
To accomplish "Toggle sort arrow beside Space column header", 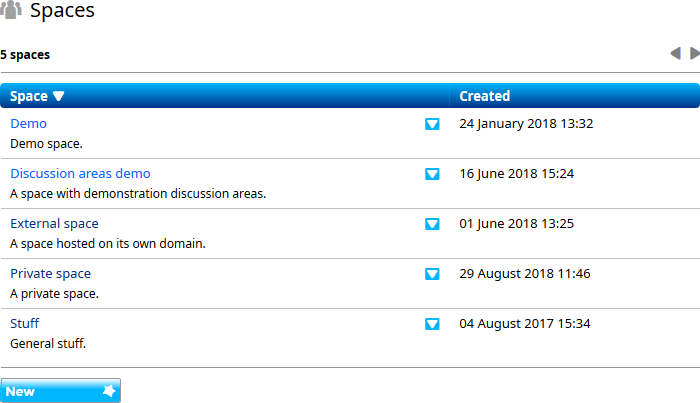I will [58, 96].
